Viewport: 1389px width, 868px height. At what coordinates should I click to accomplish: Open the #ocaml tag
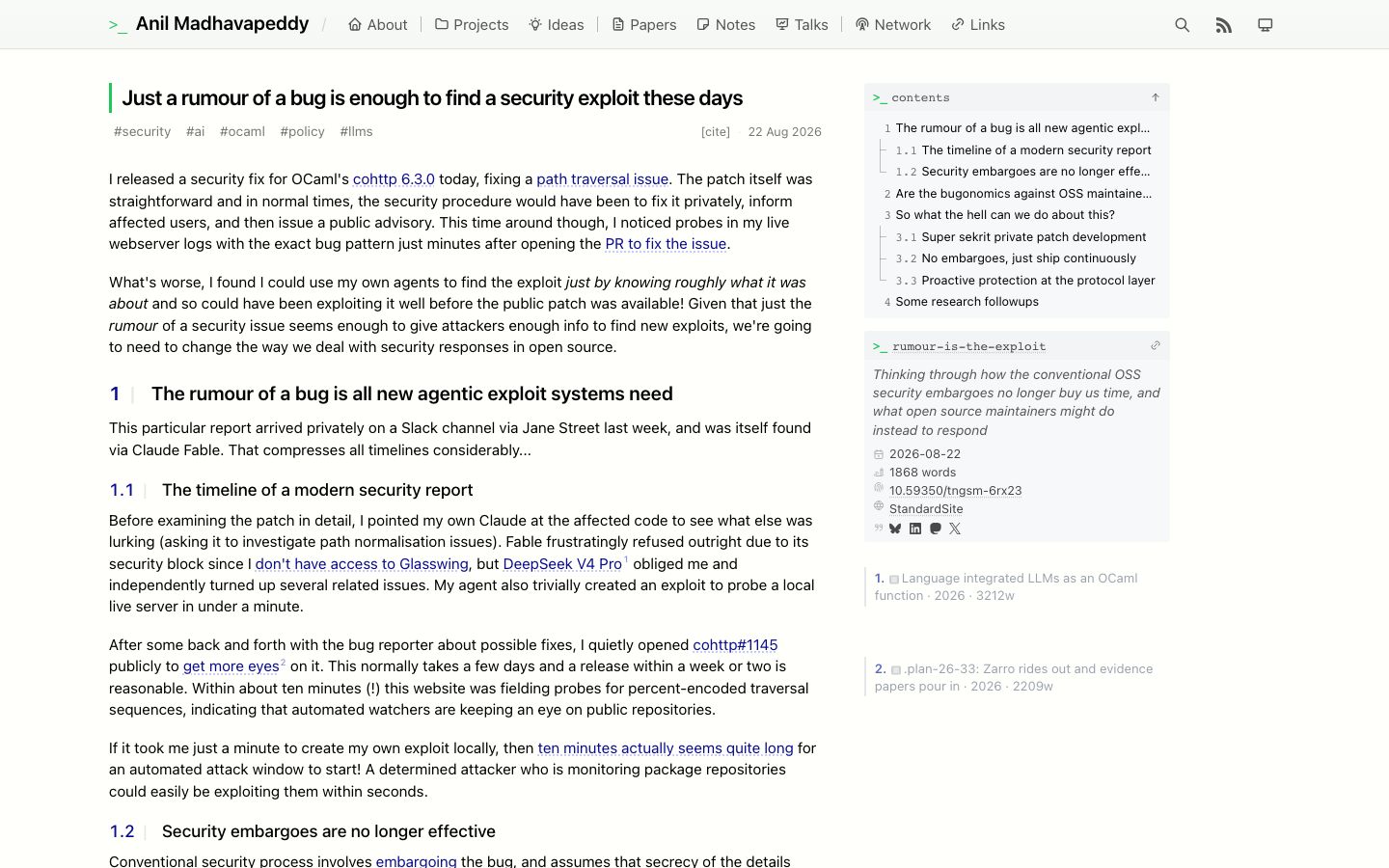click(242, 131)
